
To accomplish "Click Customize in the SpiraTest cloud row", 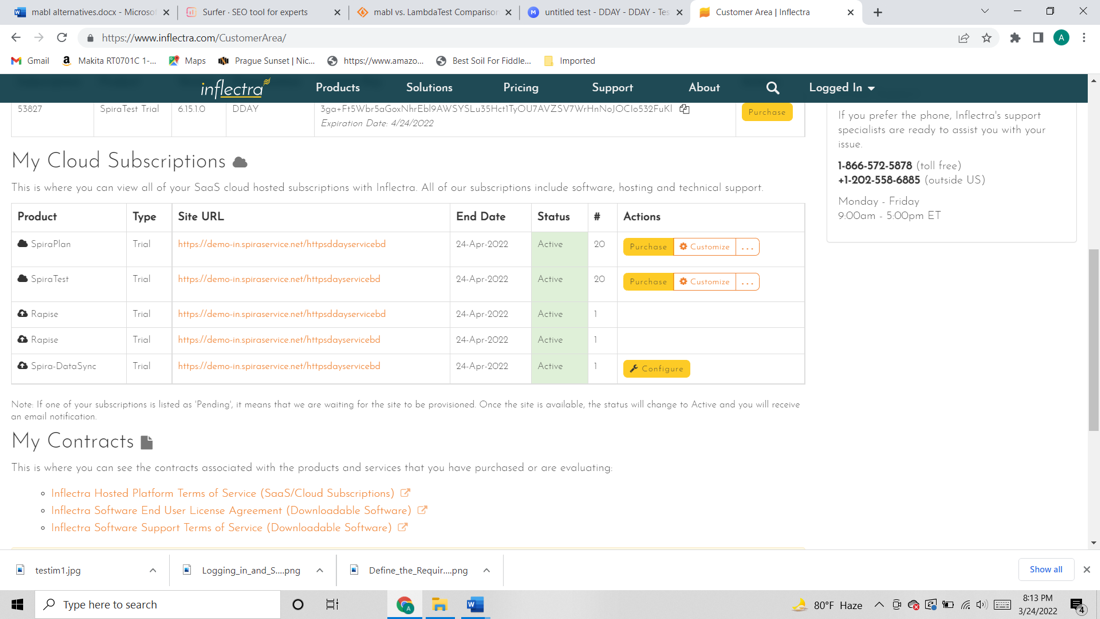I will (x=704, y=282).
